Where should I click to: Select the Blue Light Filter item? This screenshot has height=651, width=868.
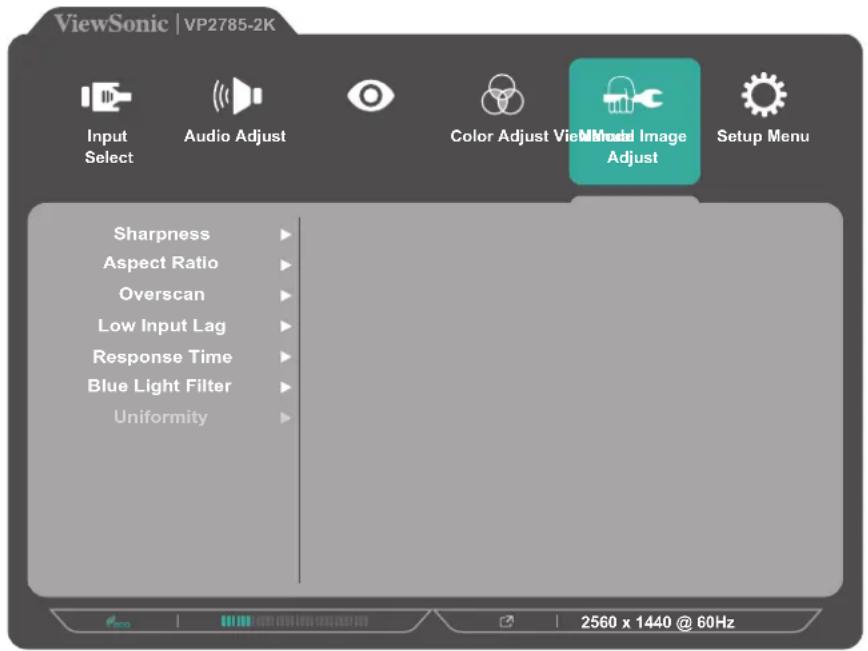pyautogui.click(x=159, y=386)
